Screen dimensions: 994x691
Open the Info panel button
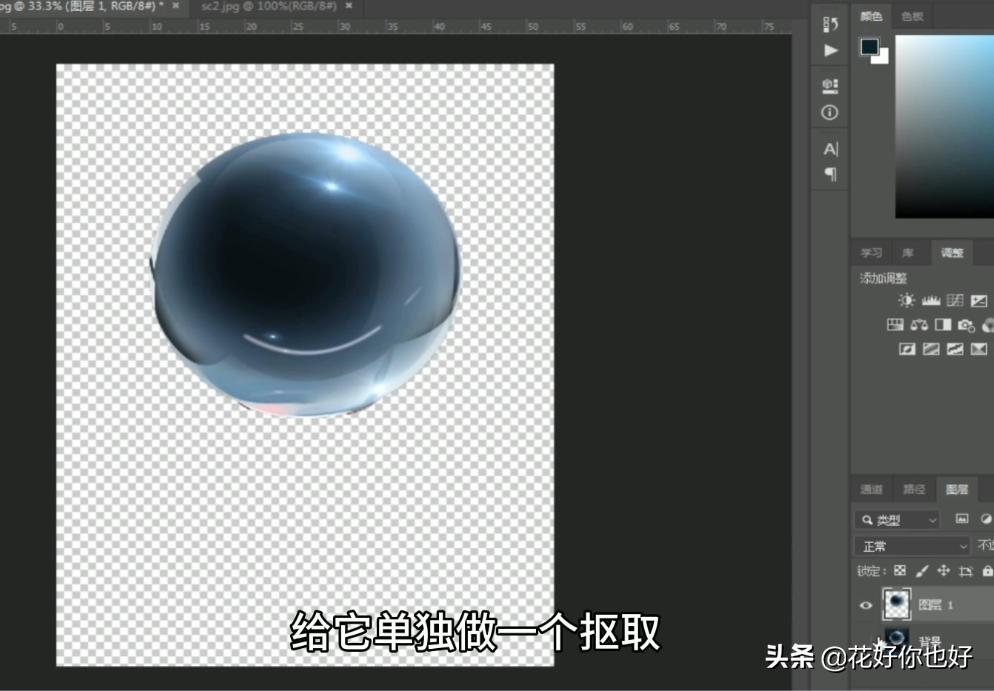point(830,112)
